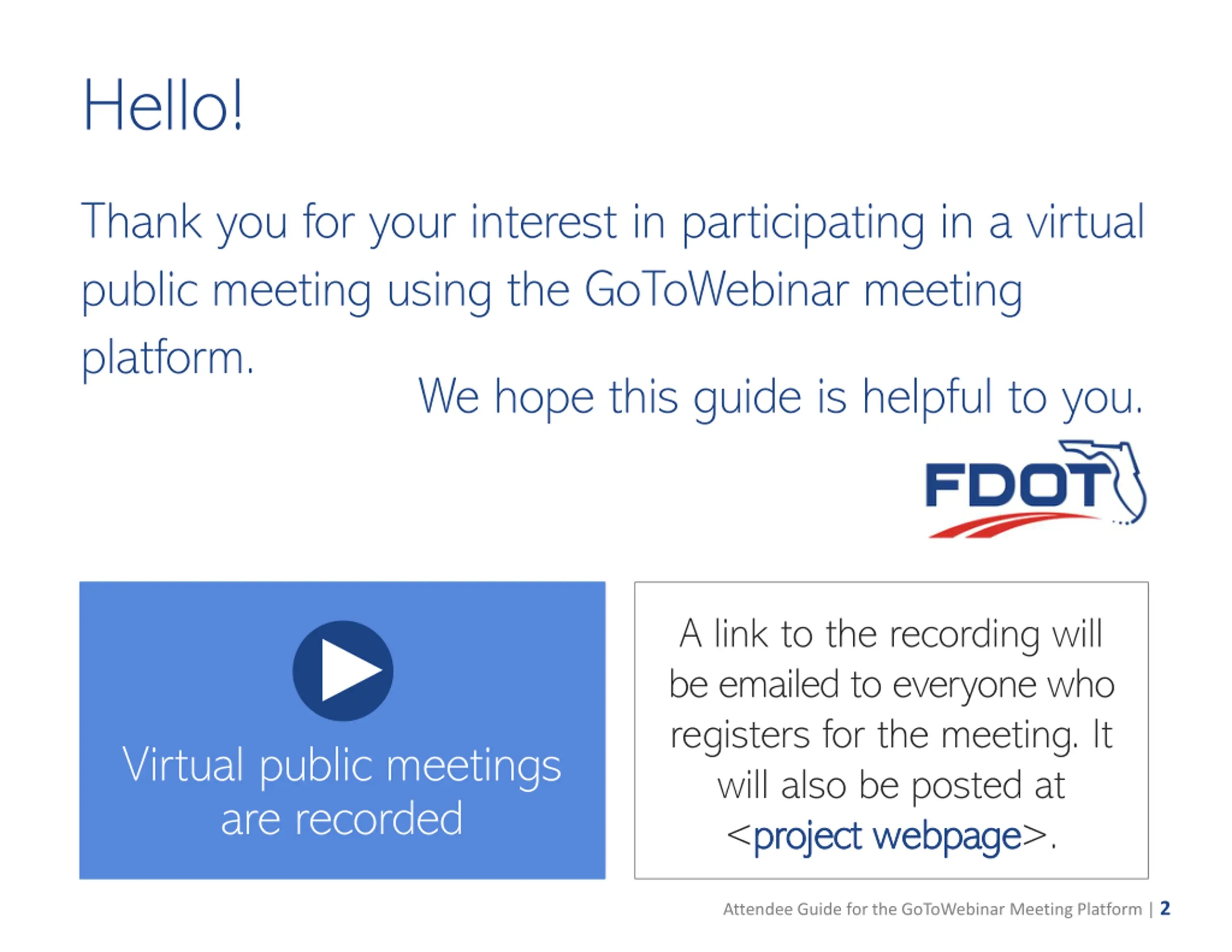
Task: Open the project webpage link
Action: 887,836
